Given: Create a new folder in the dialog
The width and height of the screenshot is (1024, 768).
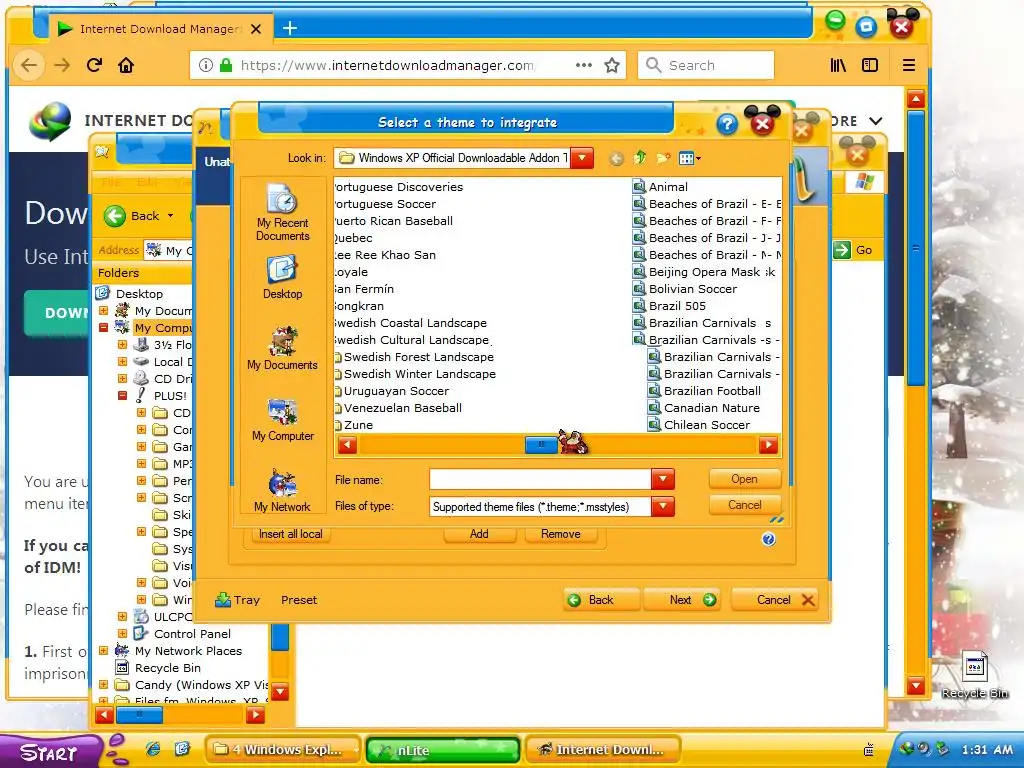Looking at the screenshot, I should (663, 158).
